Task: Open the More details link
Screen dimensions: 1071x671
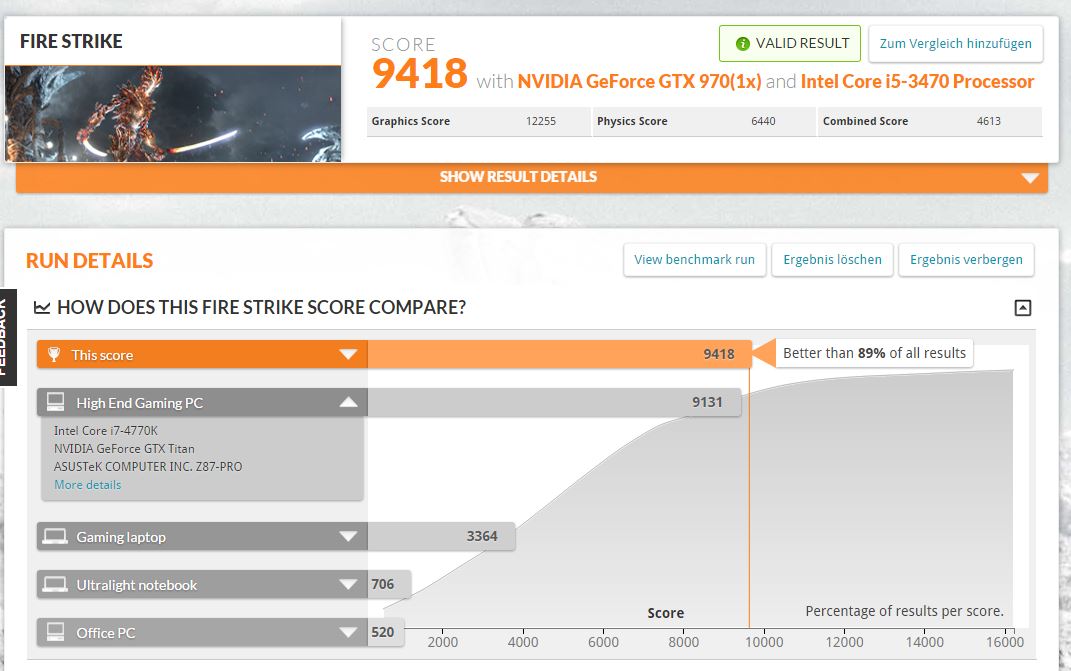Action: [x=87, y=484]
